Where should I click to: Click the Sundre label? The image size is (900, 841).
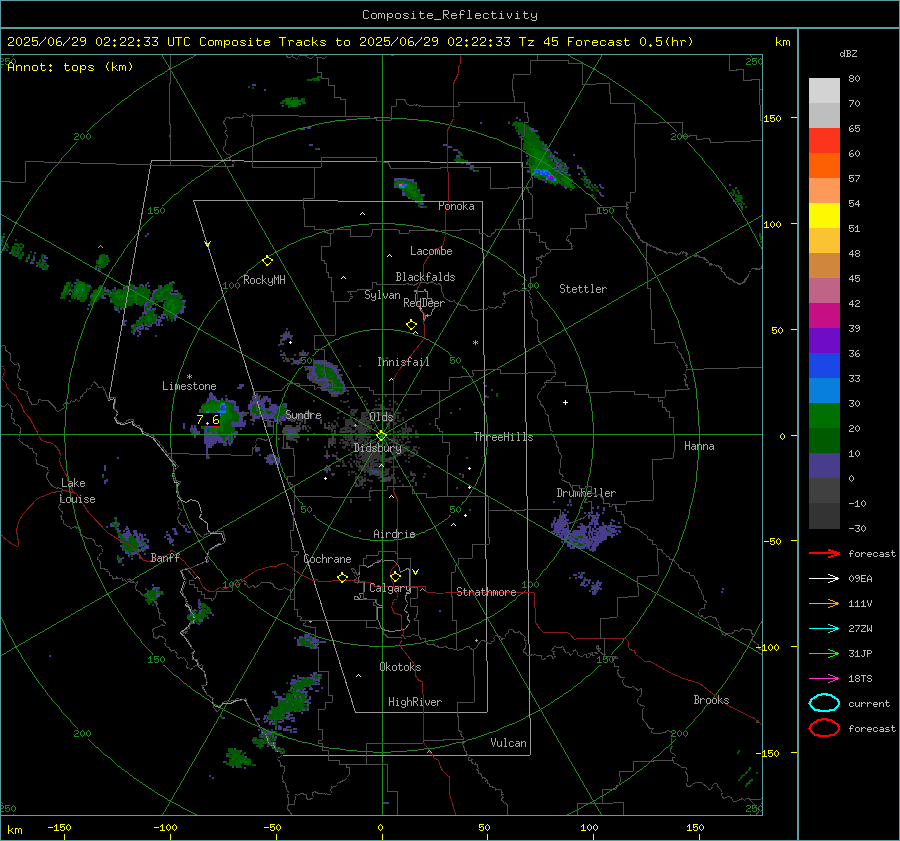[303, 415]
